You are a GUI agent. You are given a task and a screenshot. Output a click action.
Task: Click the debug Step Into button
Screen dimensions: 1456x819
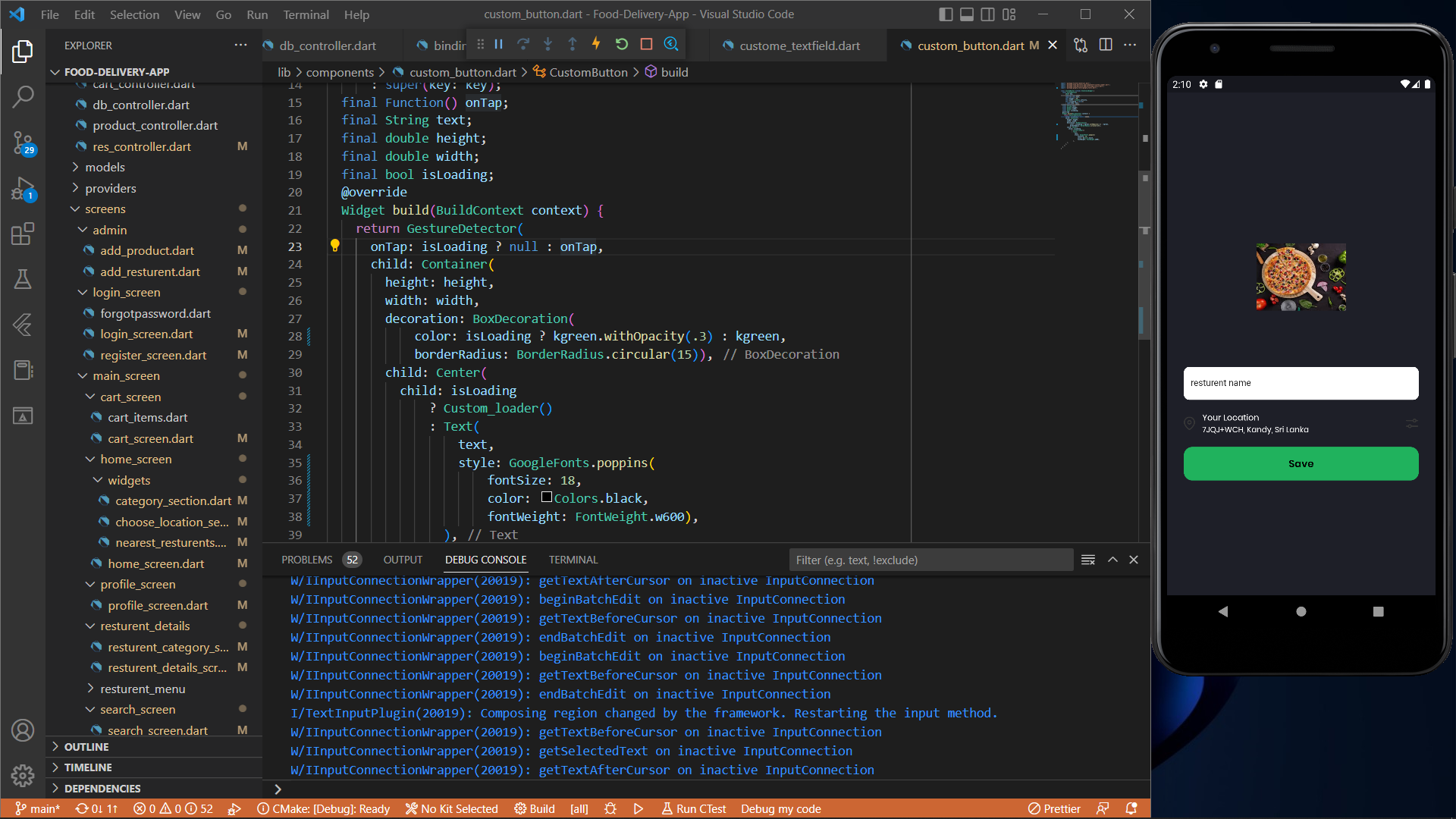pos(548,45)
